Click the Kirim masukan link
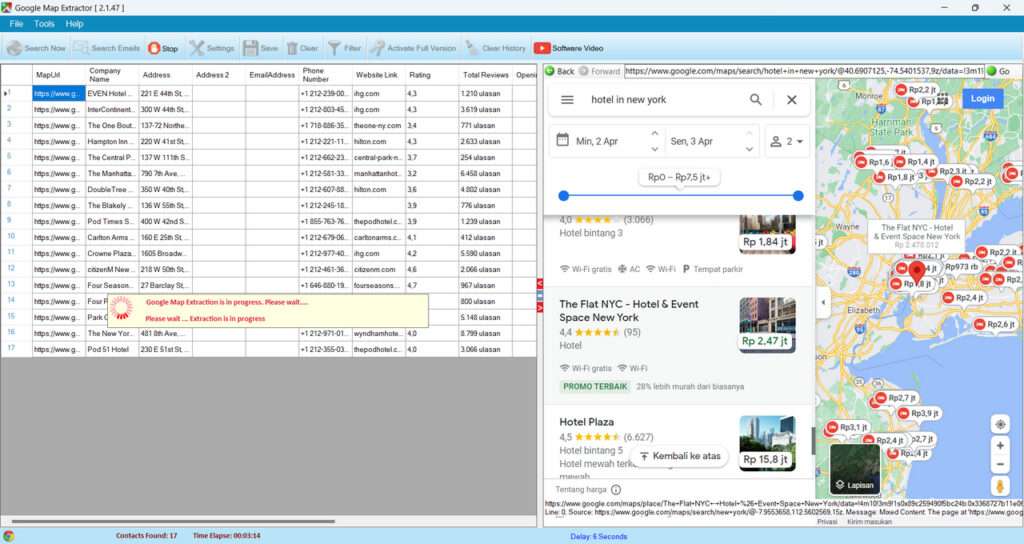Image resolution: width=1024 pixels, height=544 pixels. point(868,522)
